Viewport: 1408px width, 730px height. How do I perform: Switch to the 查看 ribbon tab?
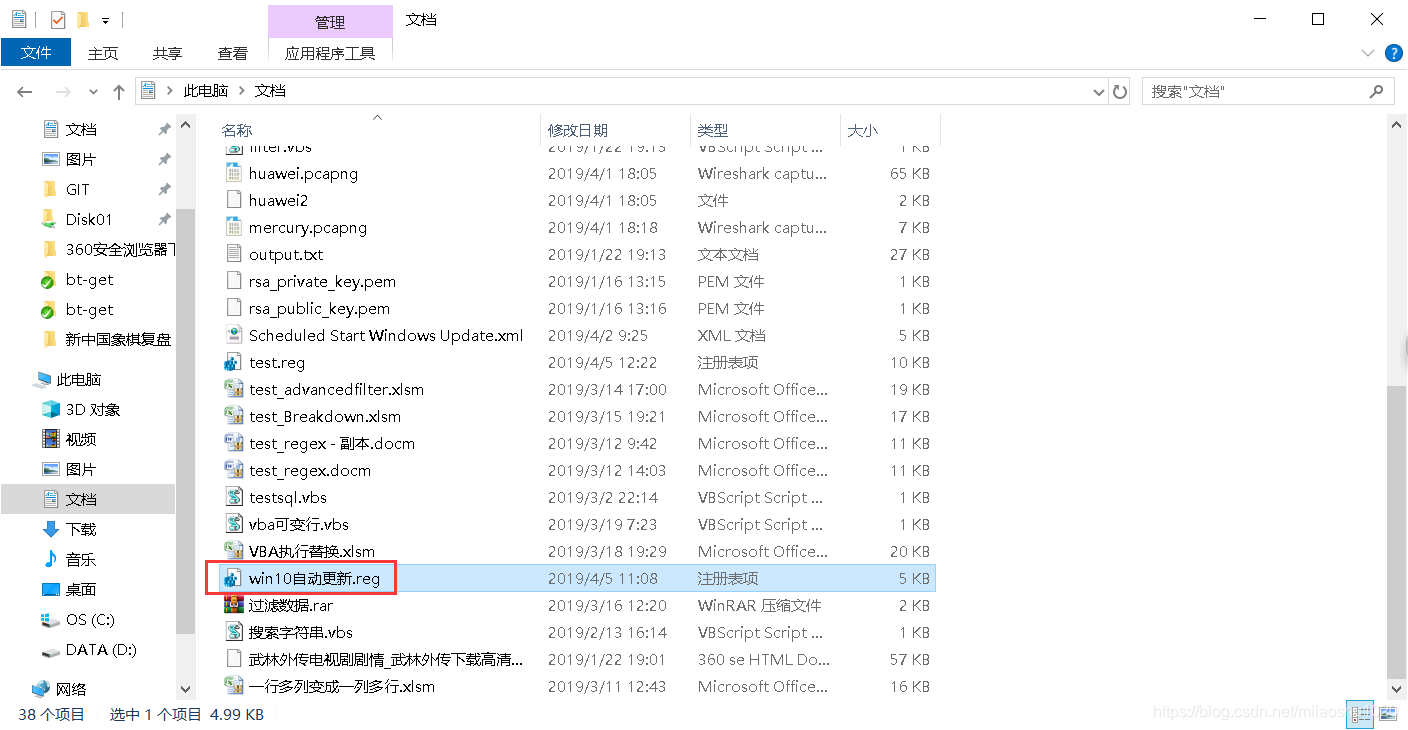point(233,53)
